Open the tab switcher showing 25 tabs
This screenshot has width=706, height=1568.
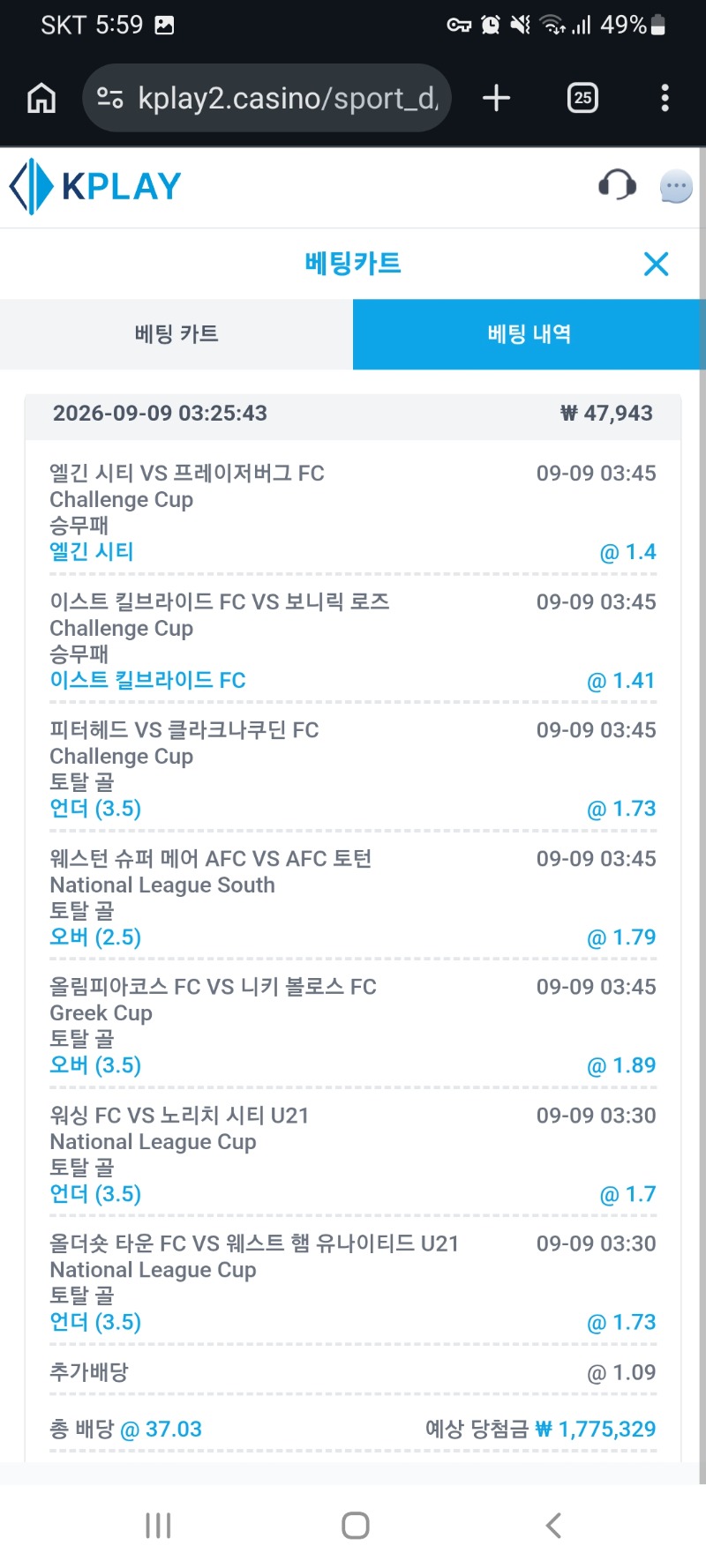582,98
